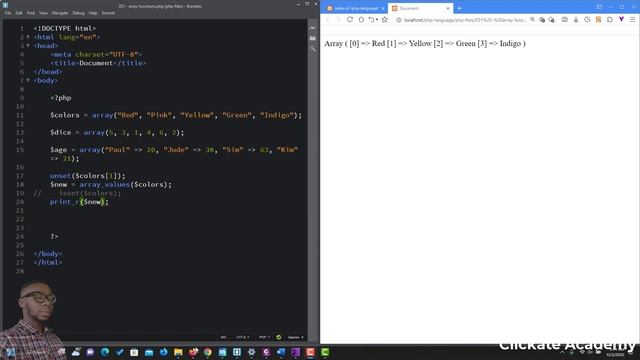Open Microsoft Edge from taskbar

pos(105,352)
